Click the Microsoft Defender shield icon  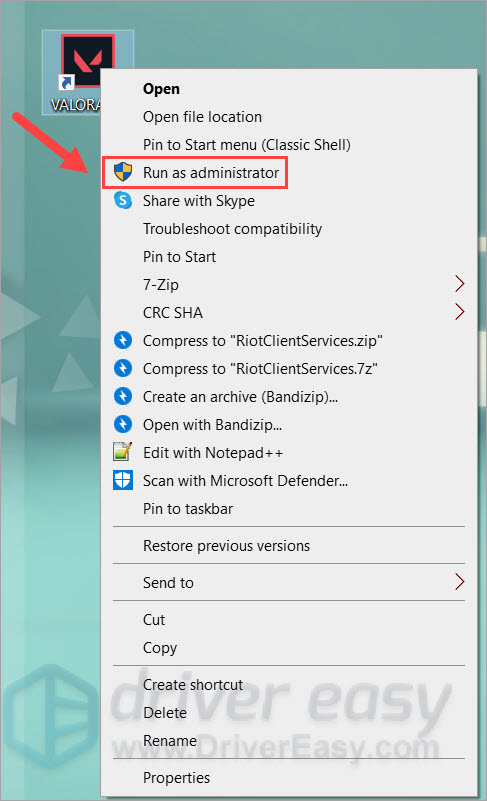pyautogui.click(x=123, y=480)
